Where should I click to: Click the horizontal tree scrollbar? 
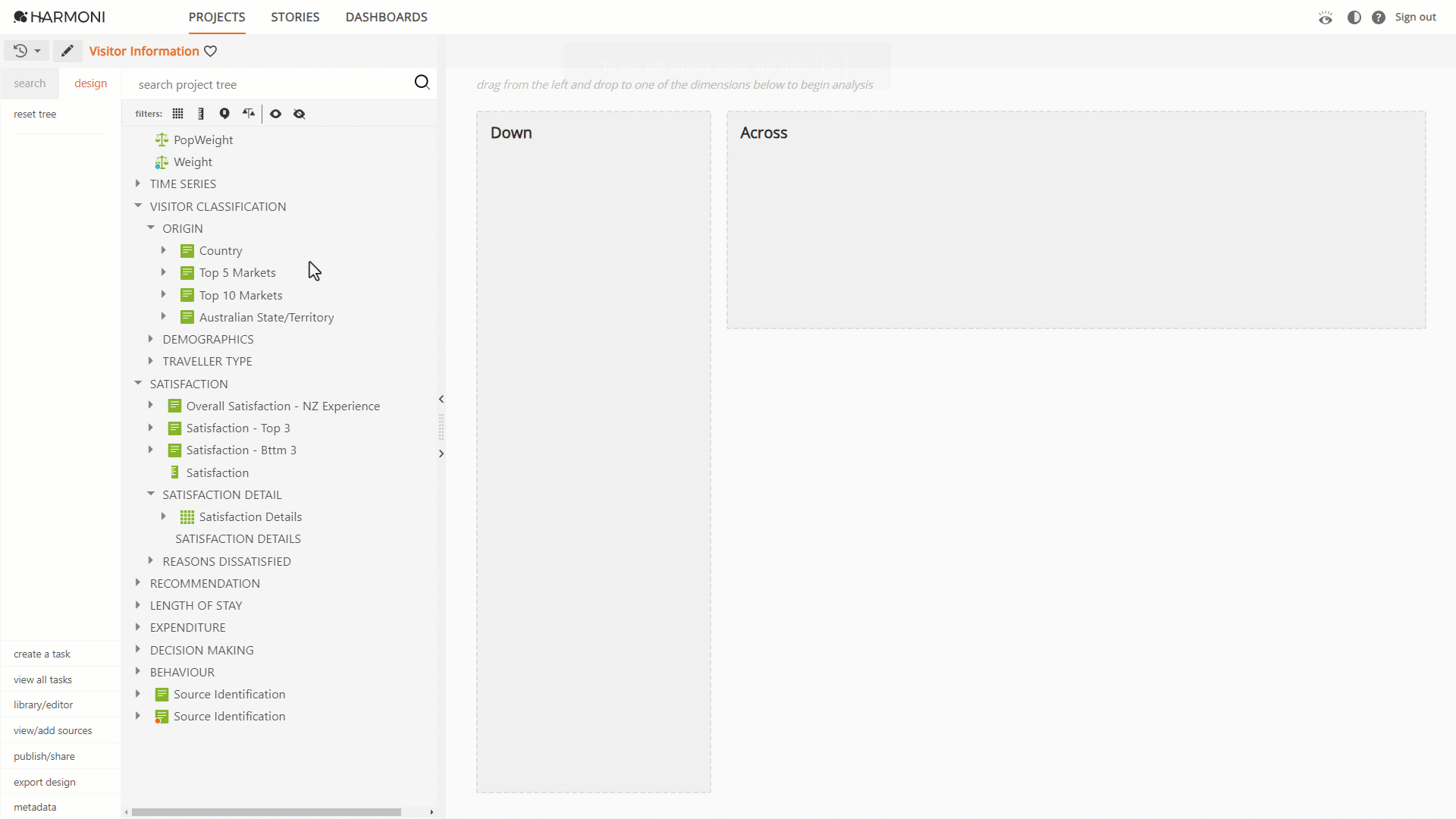point(266,812)
